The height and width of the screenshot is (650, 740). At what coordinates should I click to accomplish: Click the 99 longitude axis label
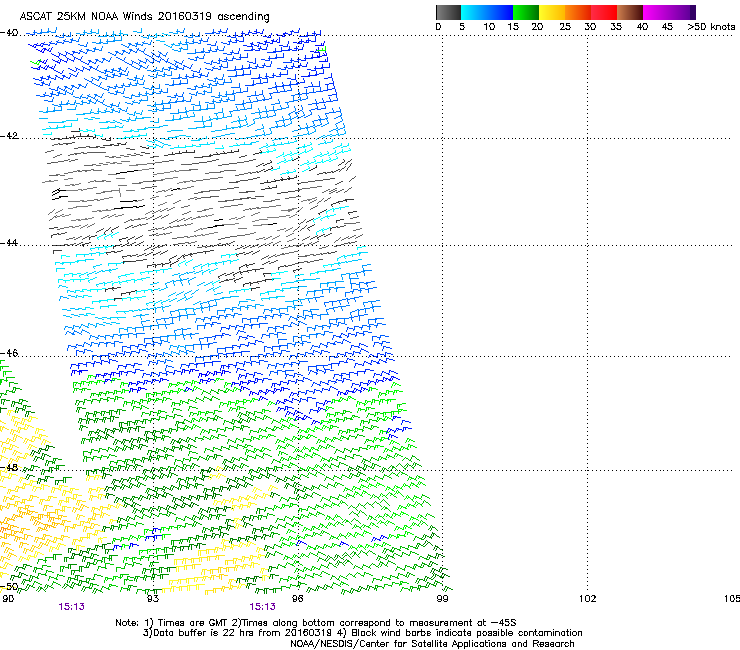[x=442, y=599]
